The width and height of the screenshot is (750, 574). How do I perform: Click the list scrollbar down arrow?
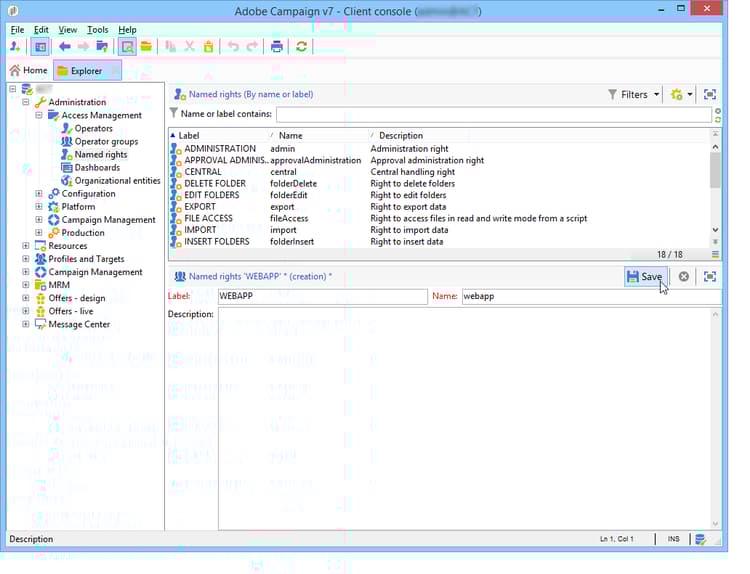715,230
